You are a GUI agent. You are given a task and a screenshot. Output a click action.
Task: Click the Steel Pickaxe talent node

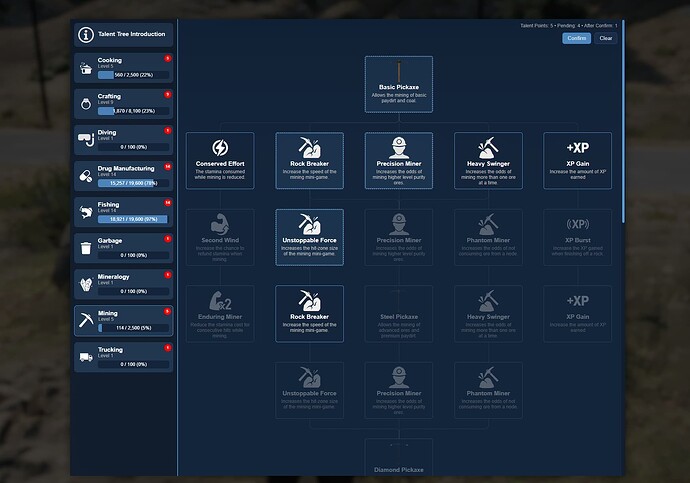[x=399, y=314]
